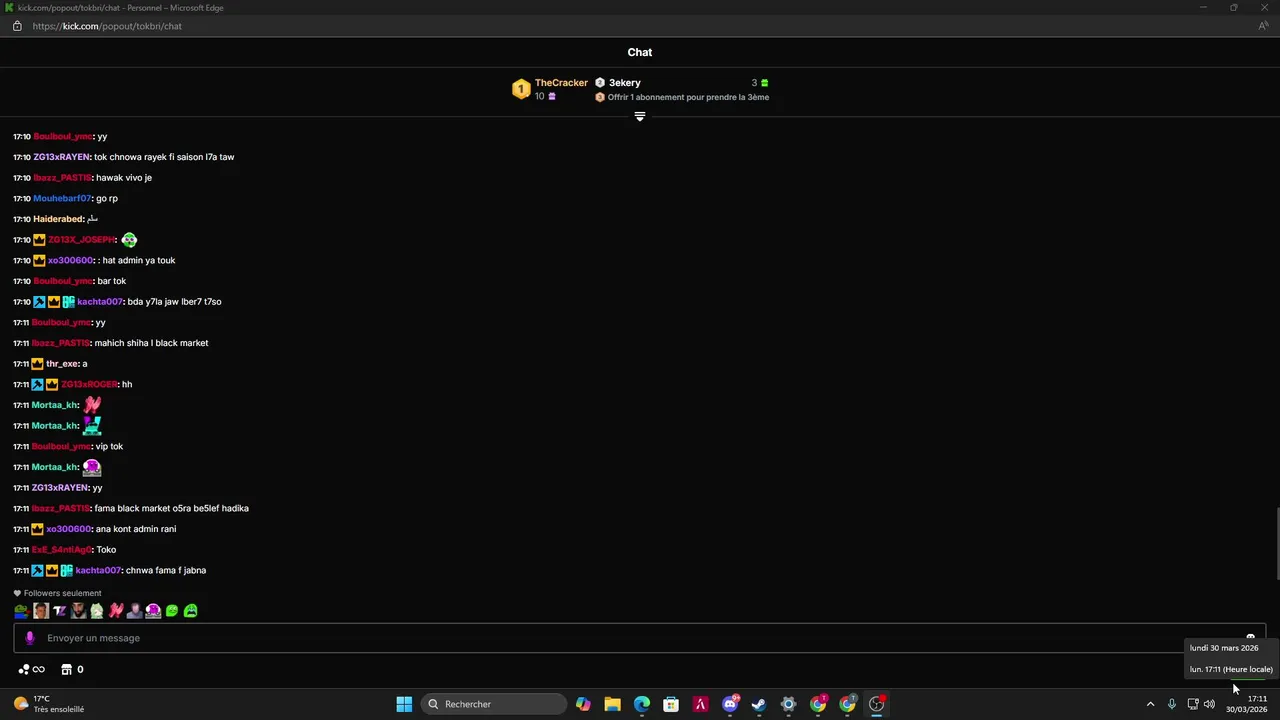
Task: Click the Rechercher taskbar search box
Action: click(494, 704)
